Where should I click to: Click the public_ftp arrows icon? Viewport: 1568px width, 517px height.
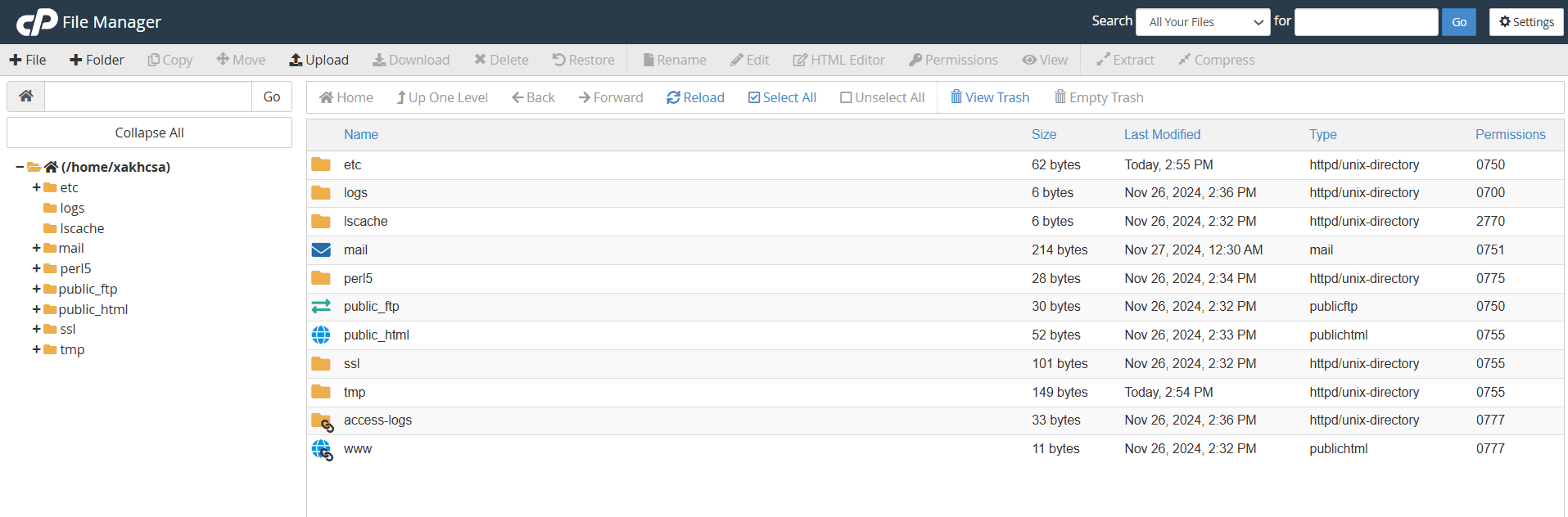pos(321,306)
